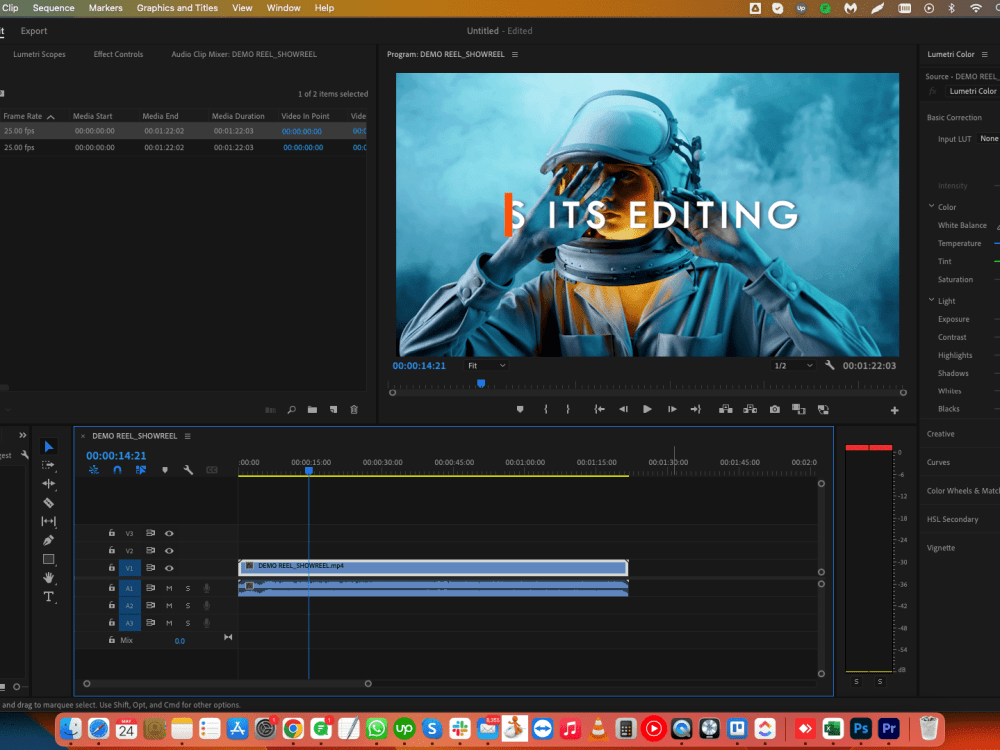1000x750 pixels.
Task: Select the Rectangle tool
Action: (48, 559)
